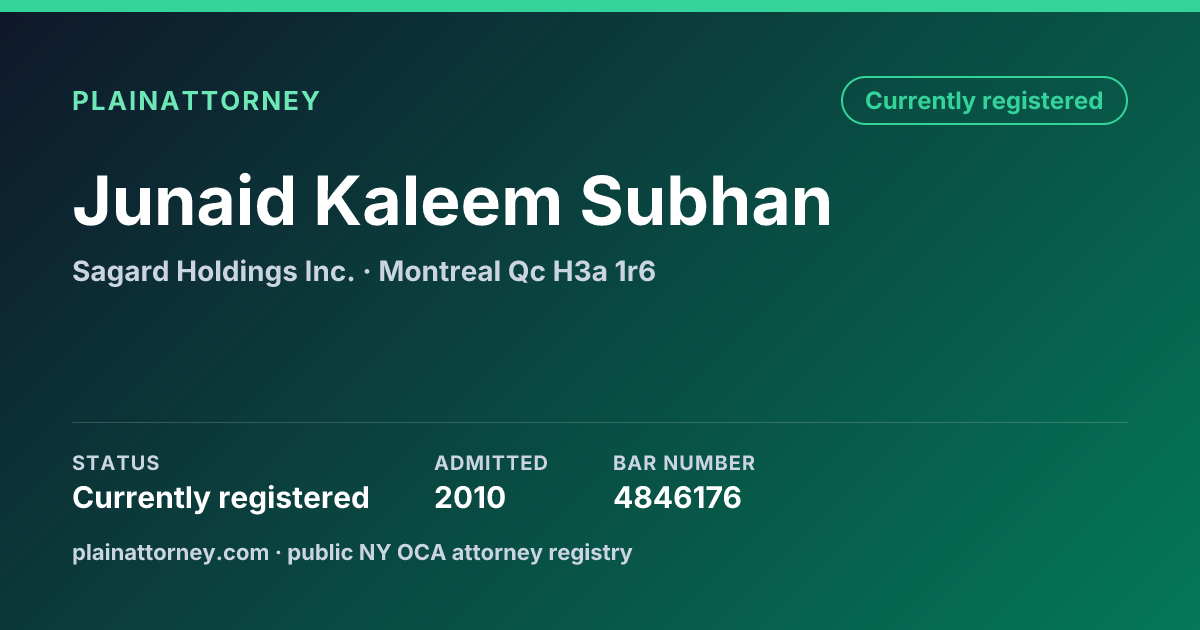This screenshot has height=630, width=1200.
Task: Click the dot separator after Sagard Holdings Inc.
Action: tap(367, 272)
